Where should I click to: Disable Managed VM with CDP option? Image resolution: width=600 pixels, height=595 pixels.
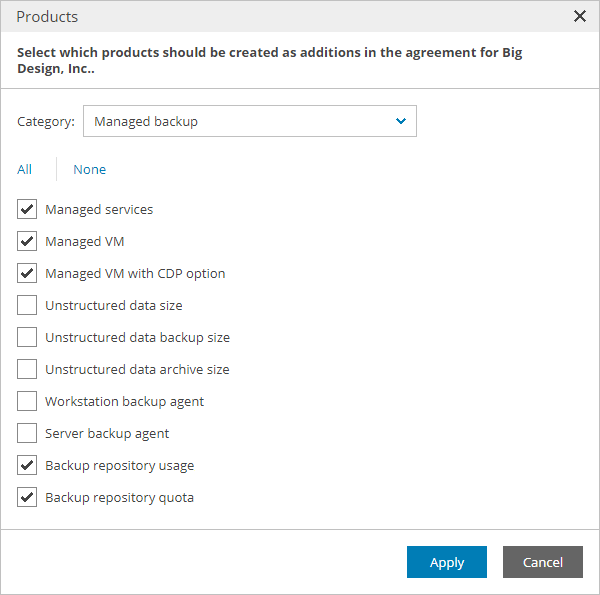[x=27, y=273]
